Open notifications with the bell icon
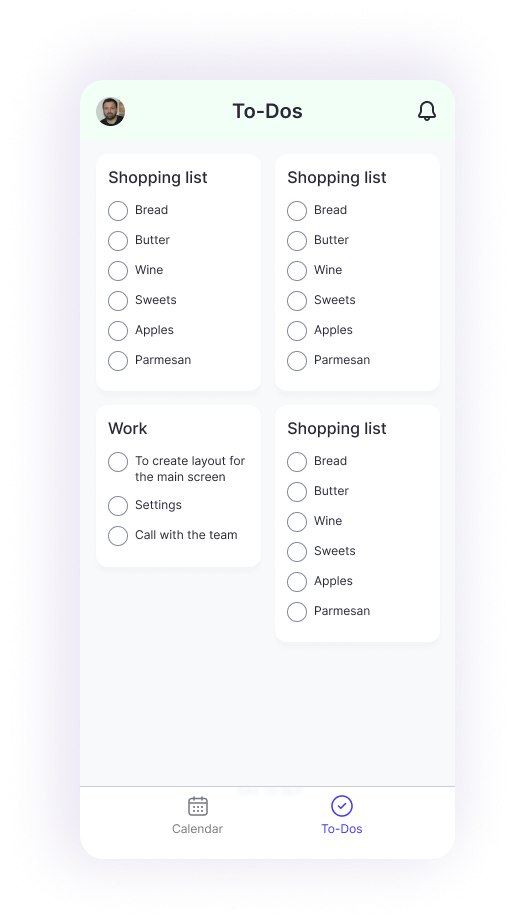 tap(427, 111)
